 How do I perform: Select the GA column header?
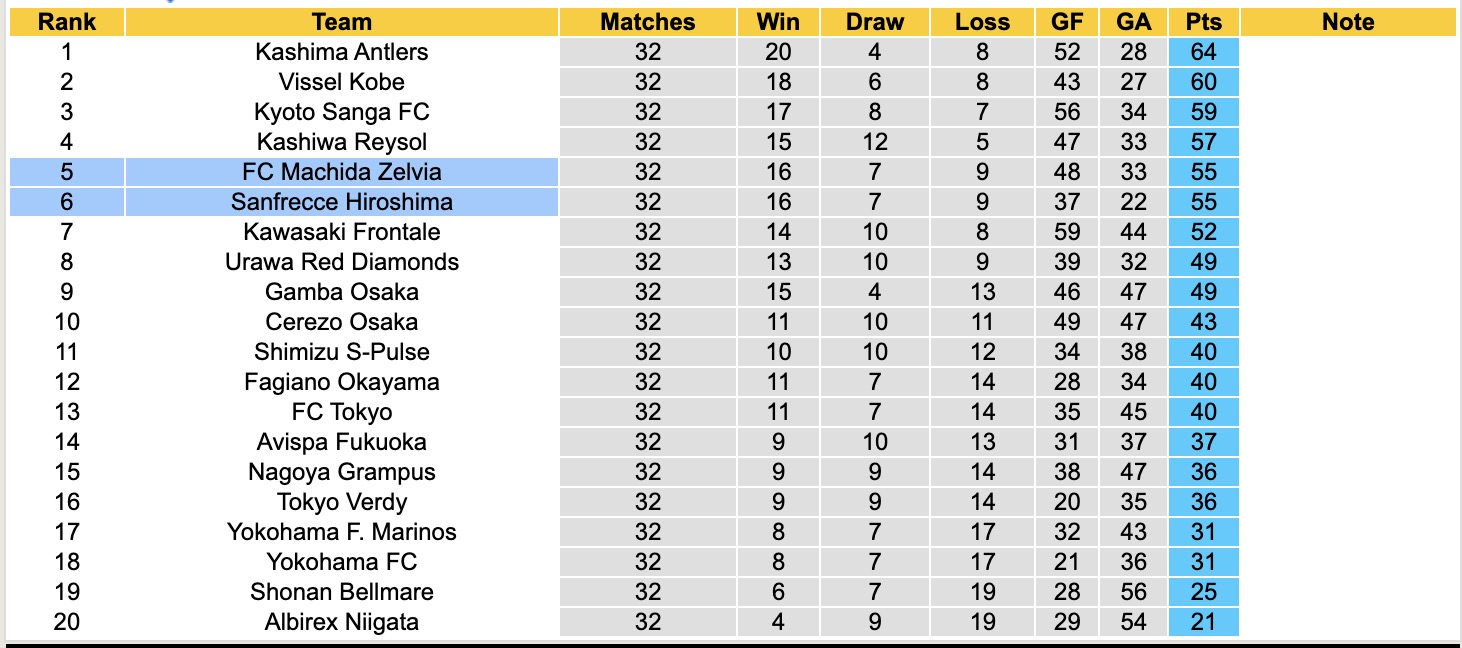click(x=1134, y=22)
